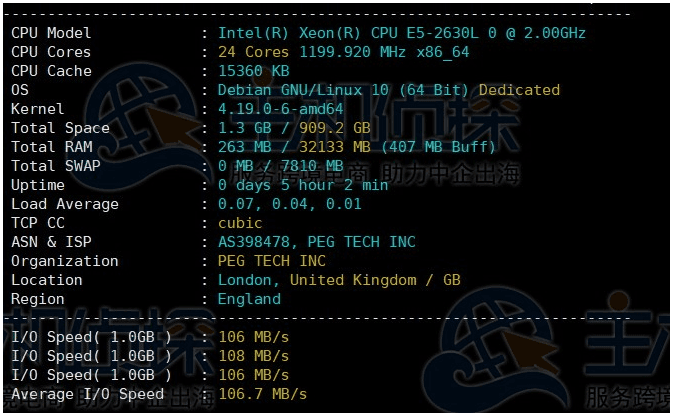674x415 pixels.
Task: Click the Region value "England"
Action: (249, 299)
